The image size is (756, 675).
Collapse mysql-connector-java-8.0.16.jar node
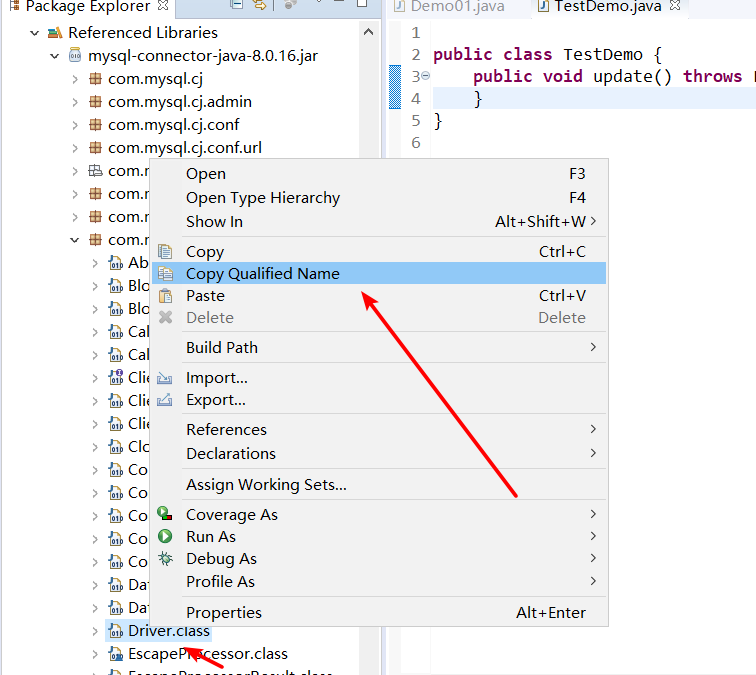[54, 56]
